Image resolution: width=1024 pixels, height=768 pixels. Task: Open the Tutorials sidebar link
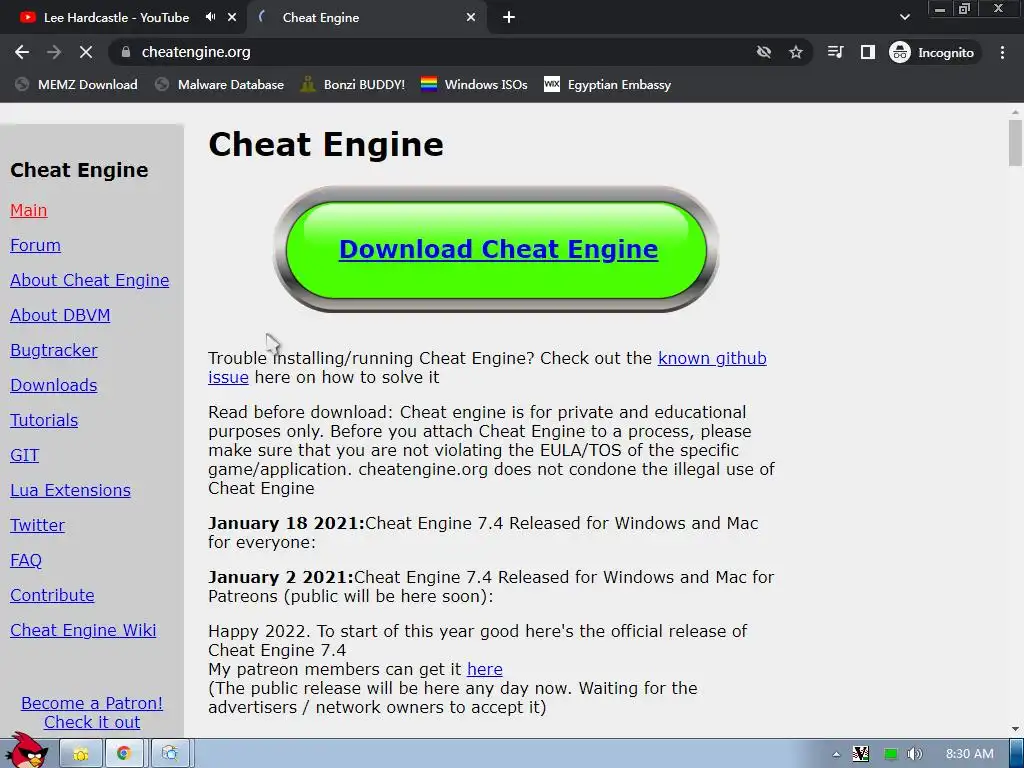click(44, 421)
